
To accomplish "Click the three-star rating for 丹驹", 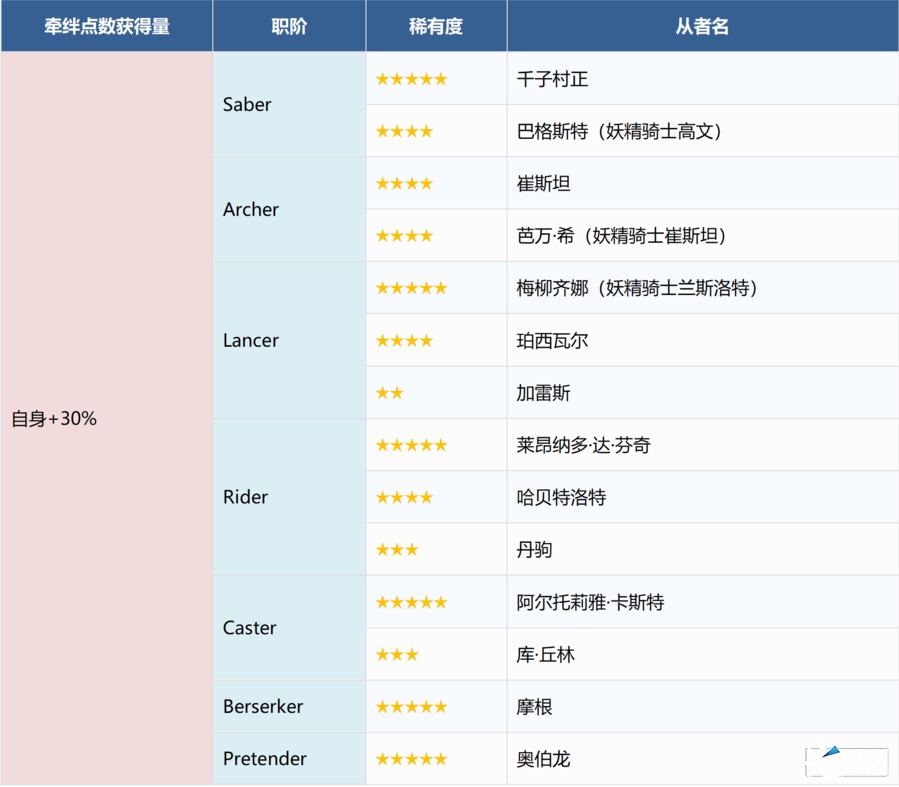I will click(397, 550).
